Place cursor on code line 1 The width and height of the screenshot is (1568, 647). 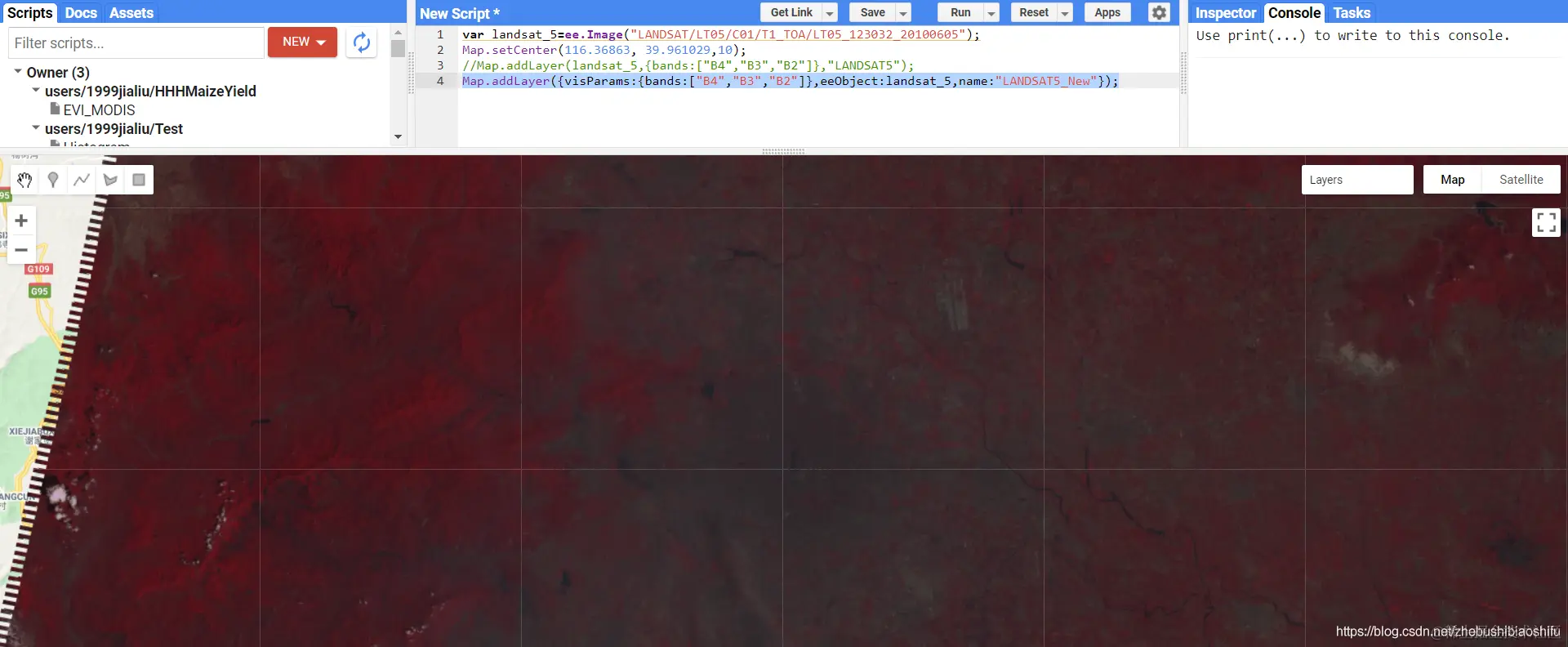[x=720, y=34]
